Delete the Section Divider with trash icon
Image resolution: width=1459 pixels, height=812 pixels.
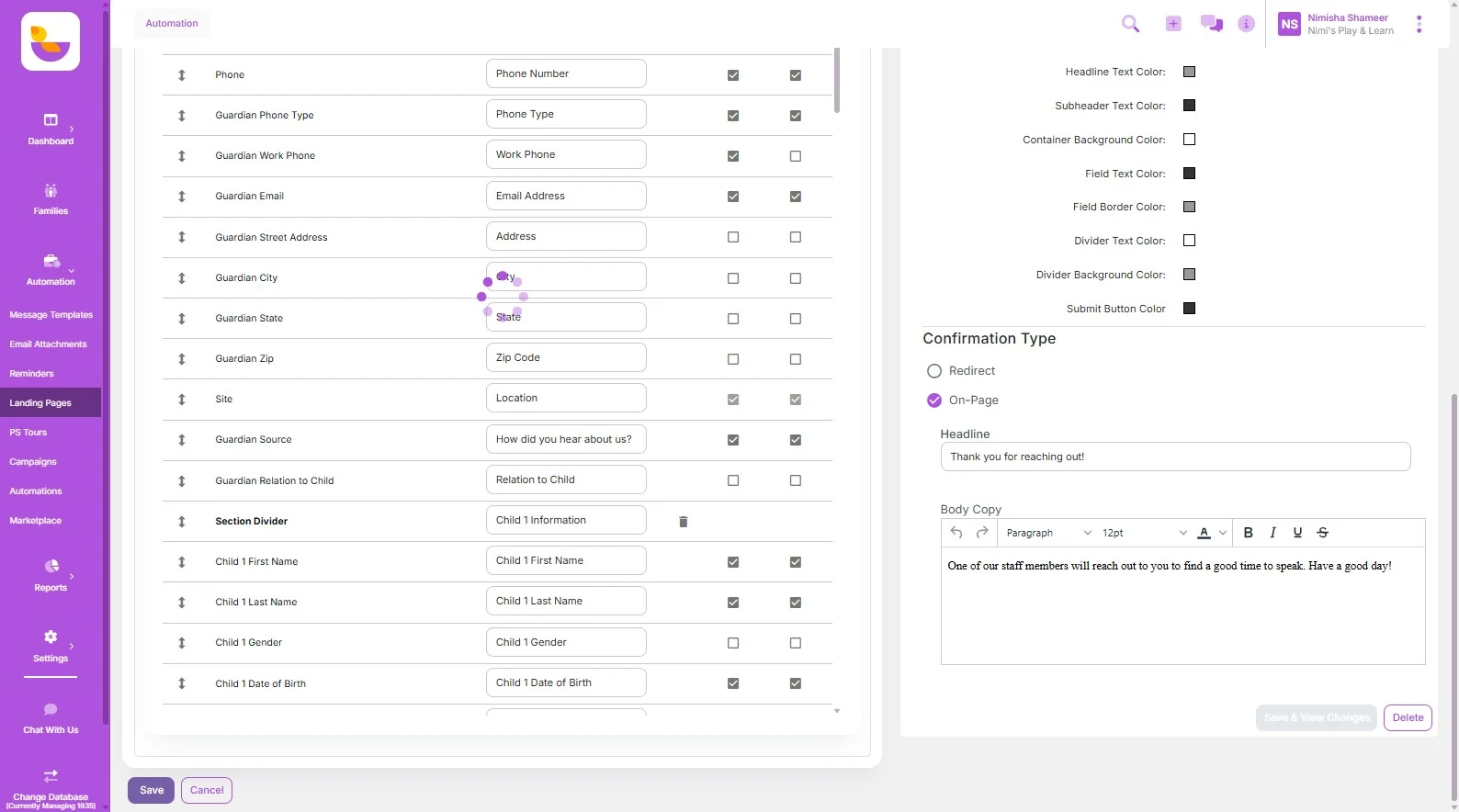pyautogui.click(x=683, y=522)
